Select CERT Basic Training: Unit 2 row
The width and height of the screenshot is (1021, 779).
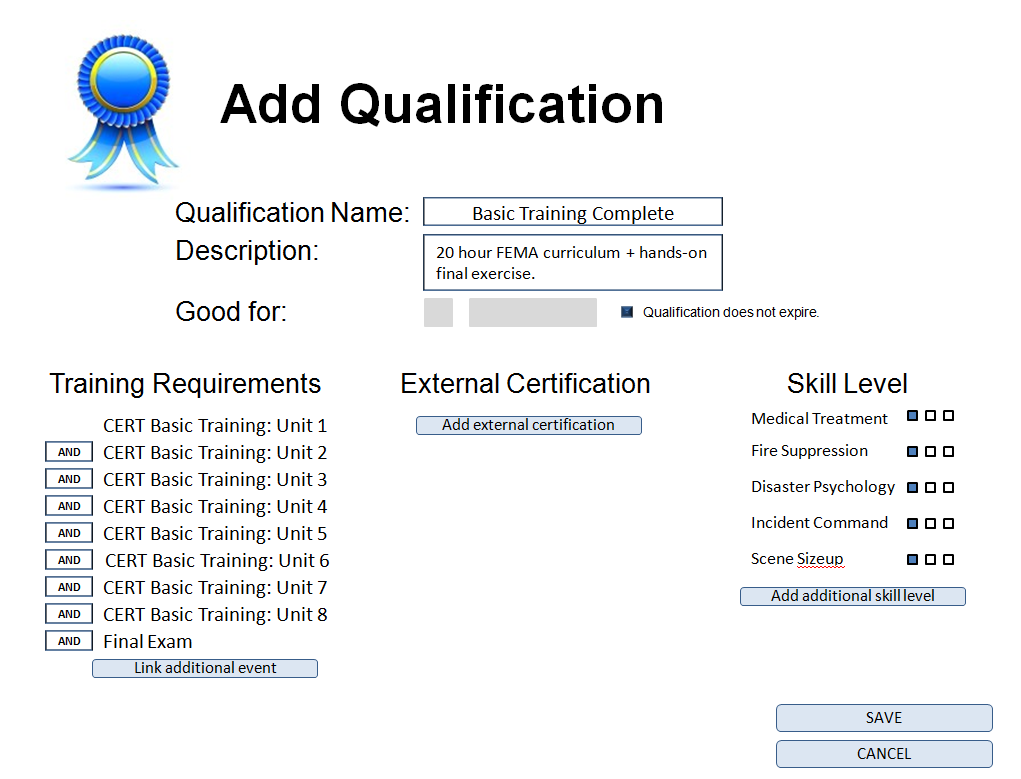point(215,453)
